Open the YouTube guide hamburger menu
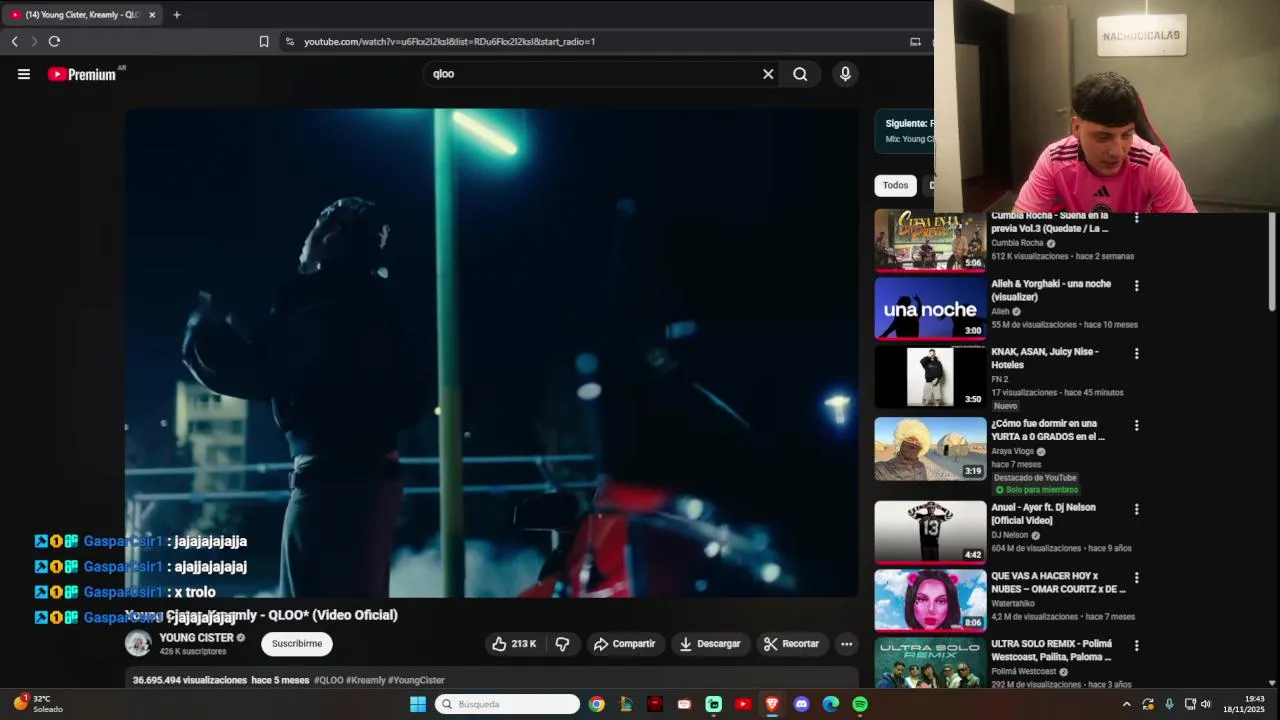The width and height of the screenshot is (1280, 720). [24, 74]
